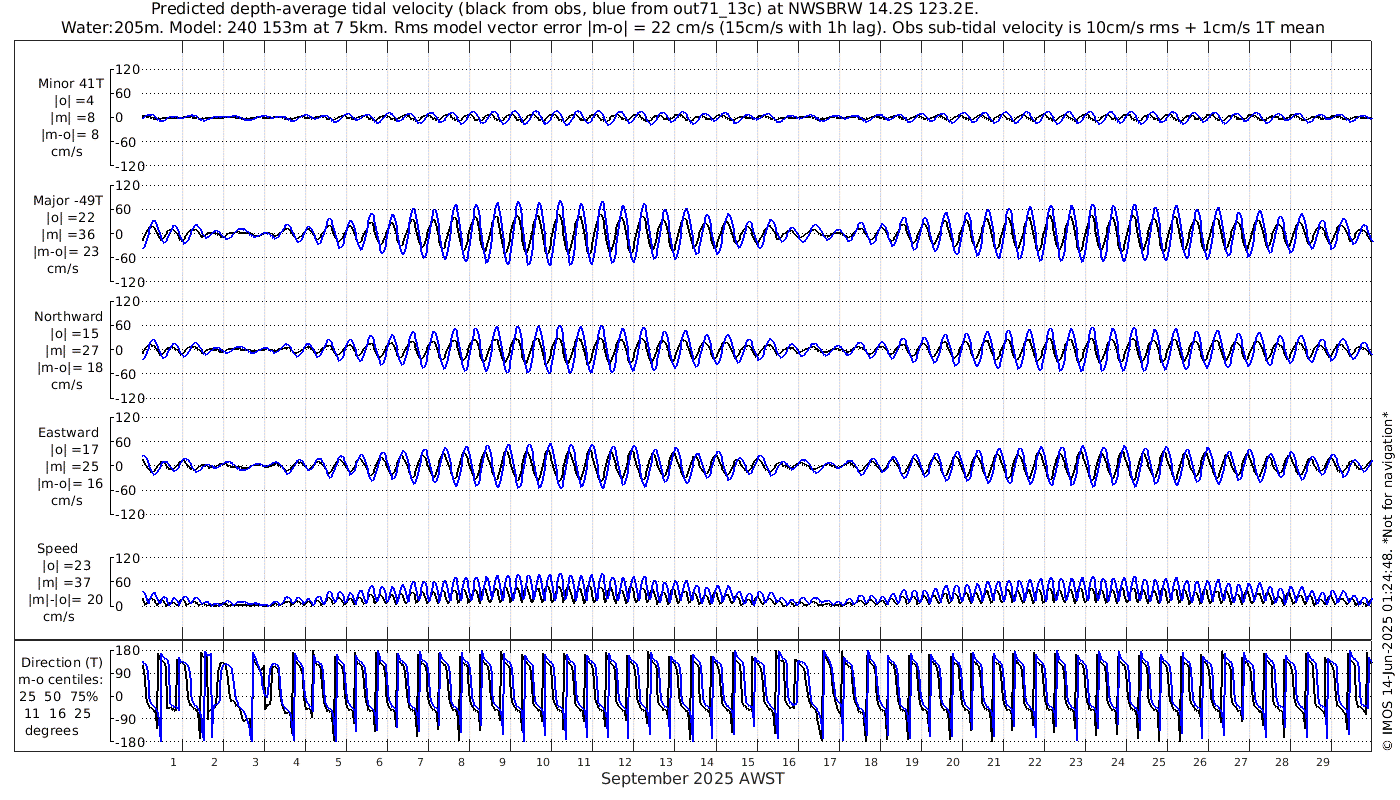Click the '|m| =27' statistic
The width and height of the screenshot is (1400, 800).
[70, 351]
